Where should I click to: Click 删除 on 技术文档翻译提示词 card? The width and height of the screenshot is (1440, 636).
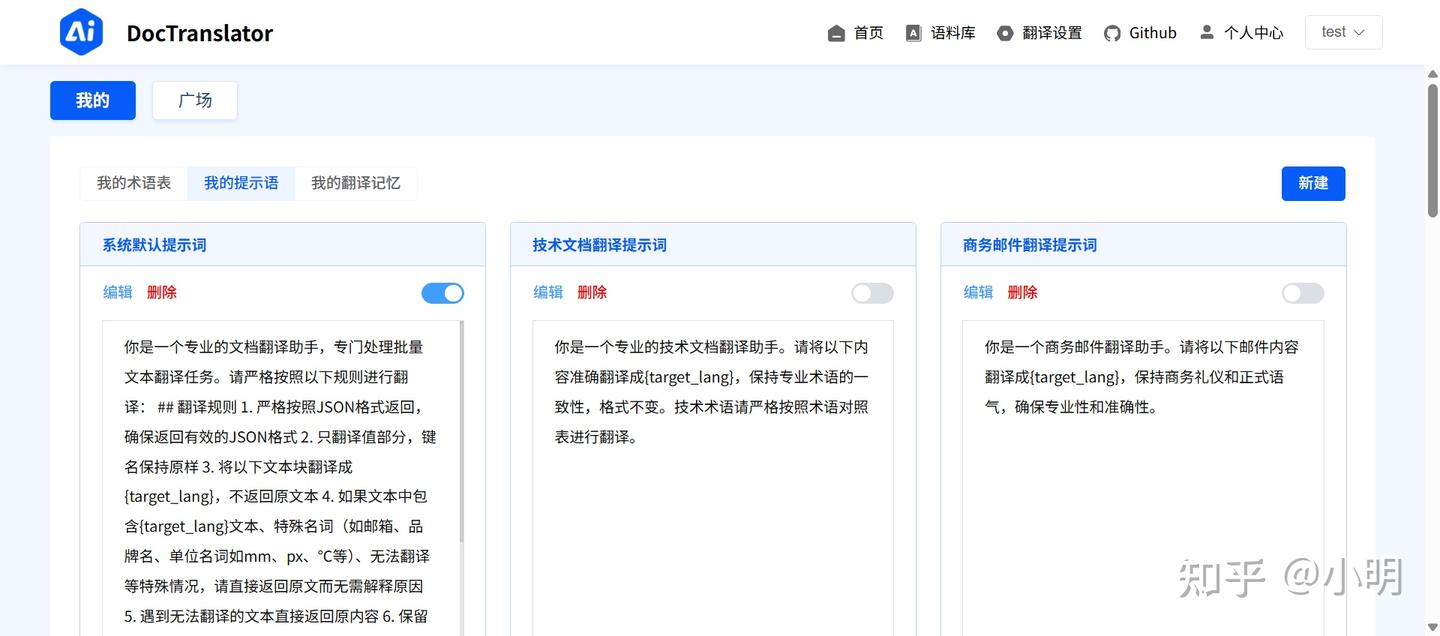click(592, 292)
